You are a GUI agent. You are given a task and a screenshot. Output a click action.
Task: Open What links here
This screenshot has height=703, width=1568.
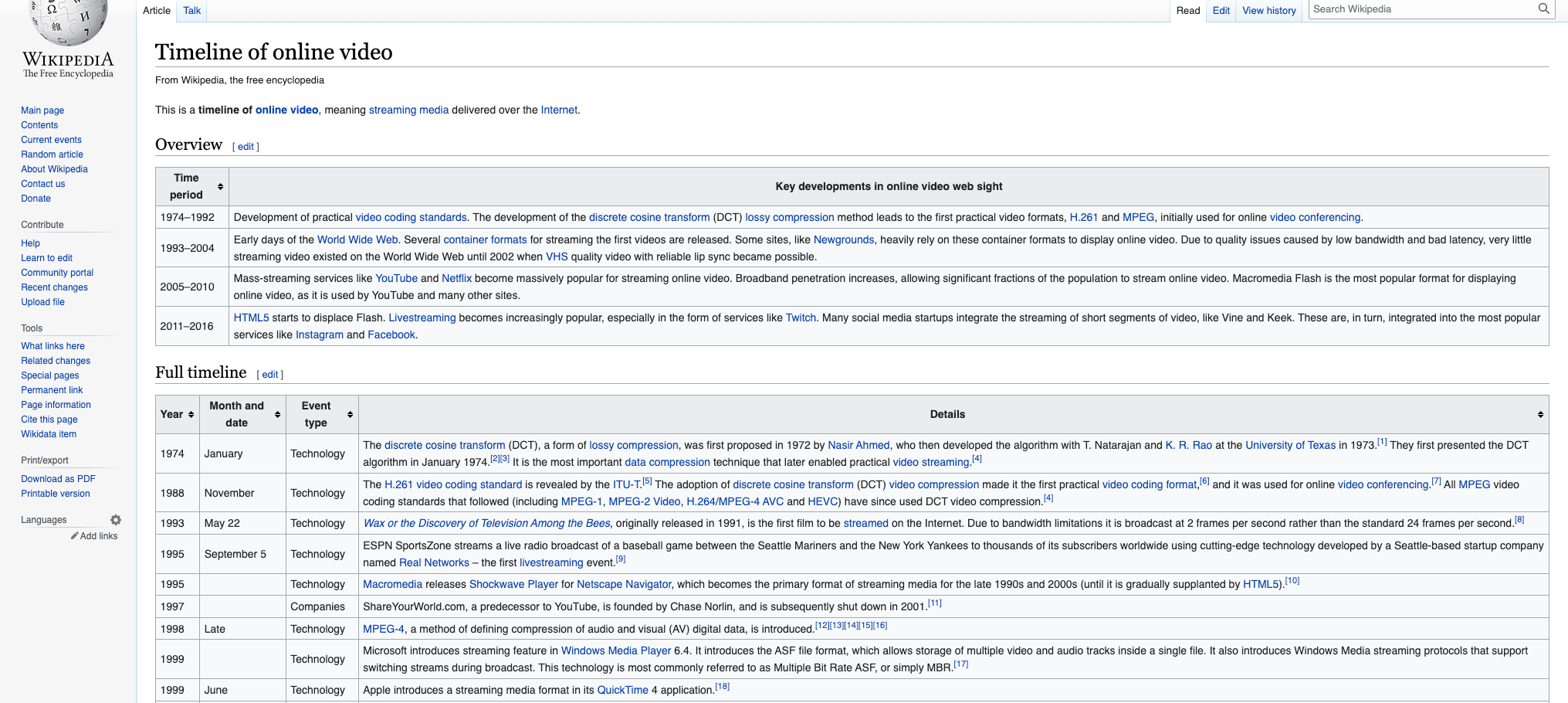[x=52, y=346]
